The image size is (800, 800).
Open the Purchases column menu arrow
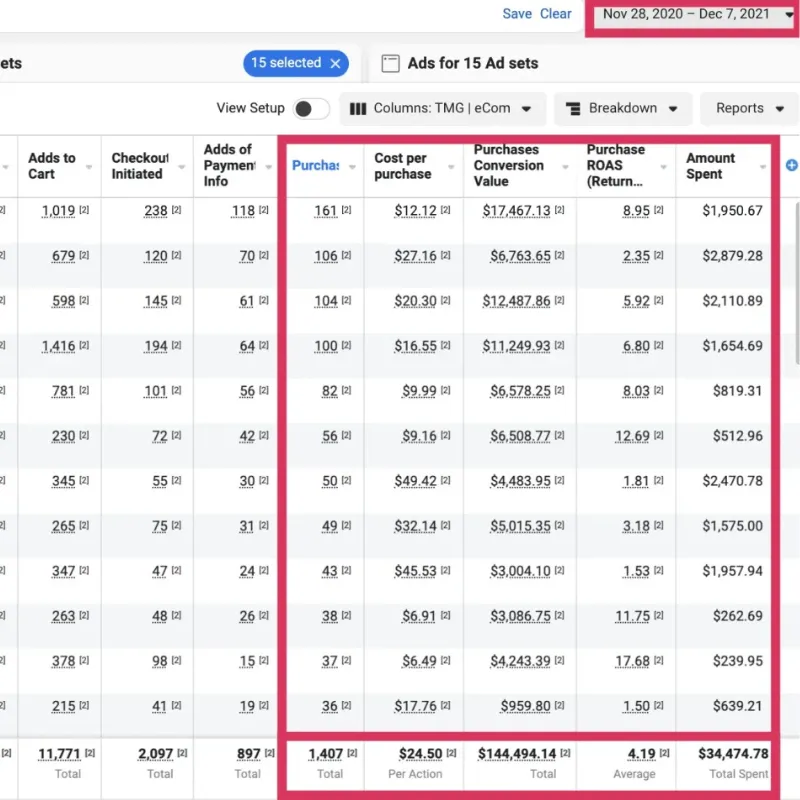point(352,167)
